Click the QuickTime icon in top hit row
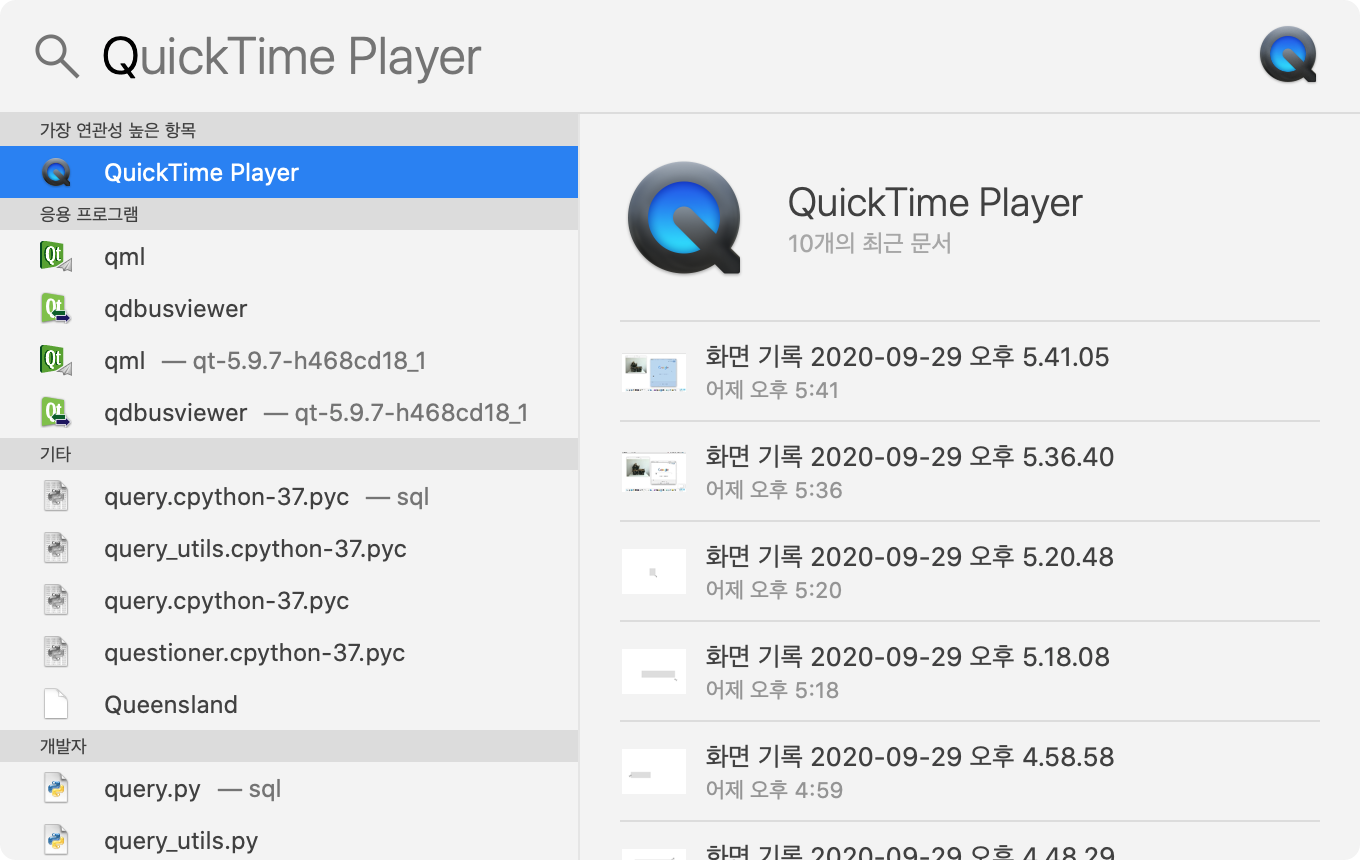Screen dimensions: 1360x860 56,172
